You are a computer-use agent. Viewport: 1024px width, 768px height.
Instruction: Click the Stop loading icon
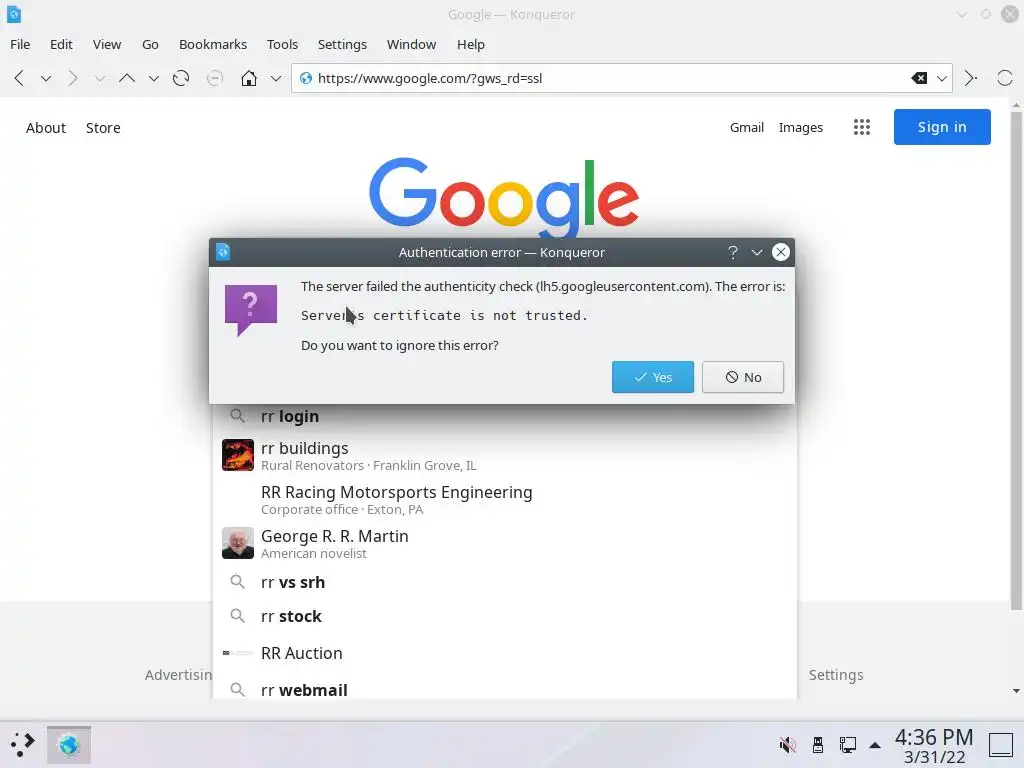(x=214, y=78)
